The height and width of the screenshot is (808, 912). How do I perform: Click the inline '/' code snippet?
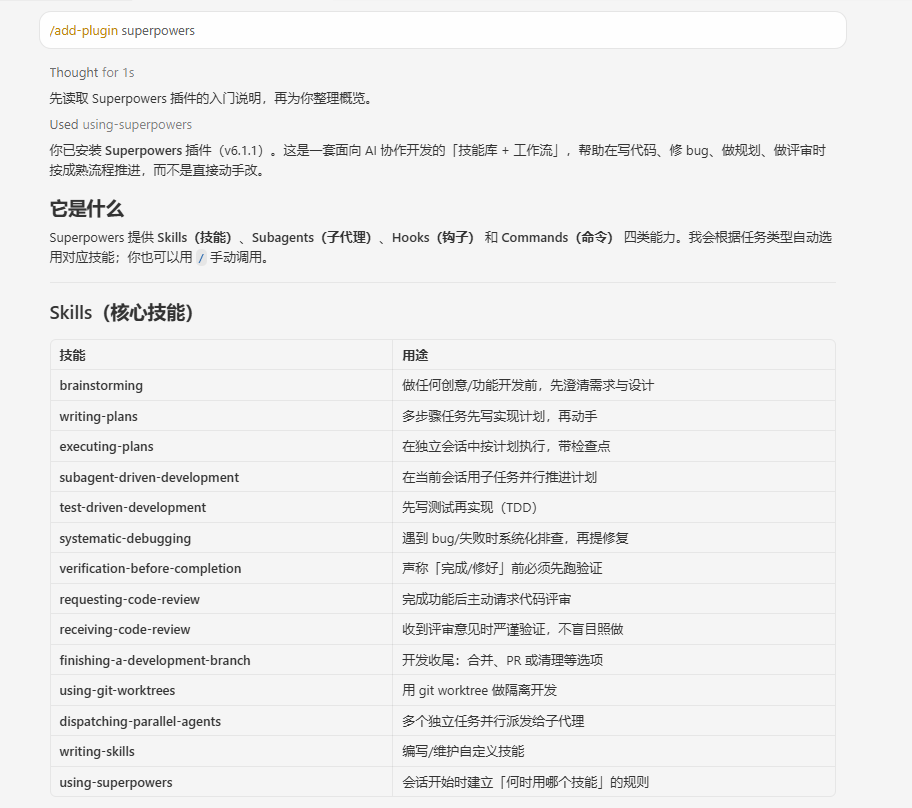point(201,258)
